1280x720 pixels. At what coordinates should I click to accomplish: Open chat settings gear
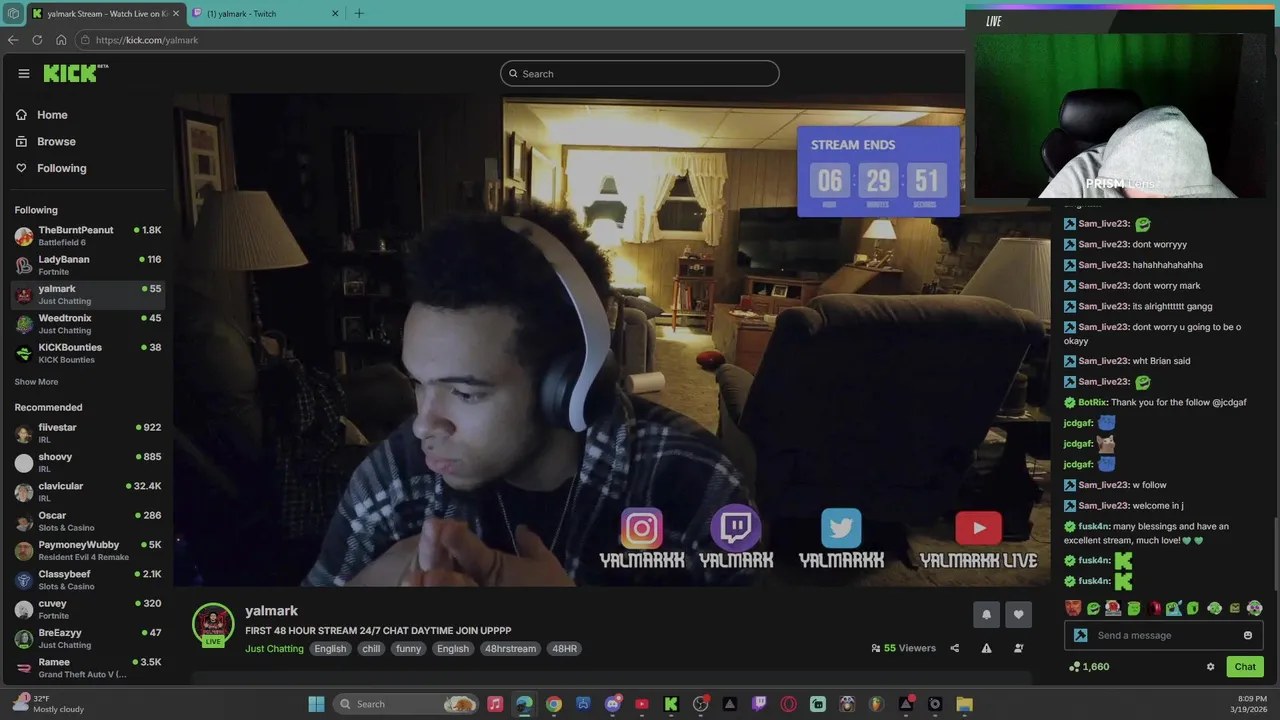point(1210,667)
